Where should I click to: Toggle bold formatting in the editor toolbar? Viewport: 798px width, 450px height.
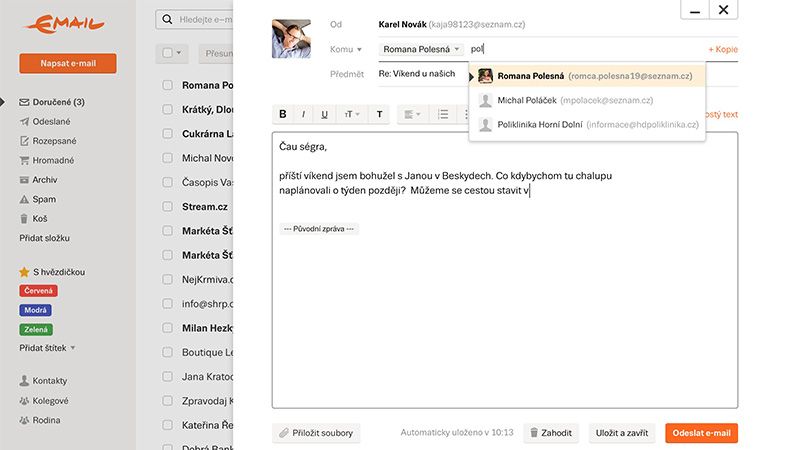283,114
